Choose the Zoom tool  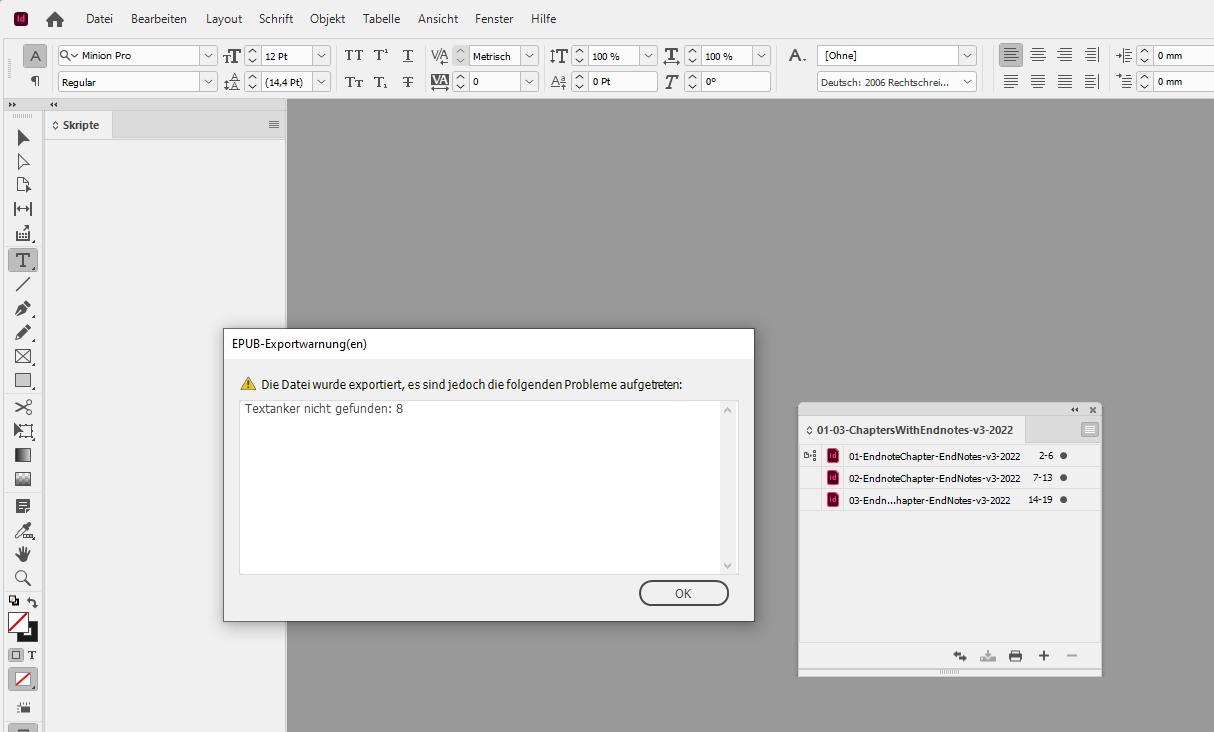[x=23, y=578]
